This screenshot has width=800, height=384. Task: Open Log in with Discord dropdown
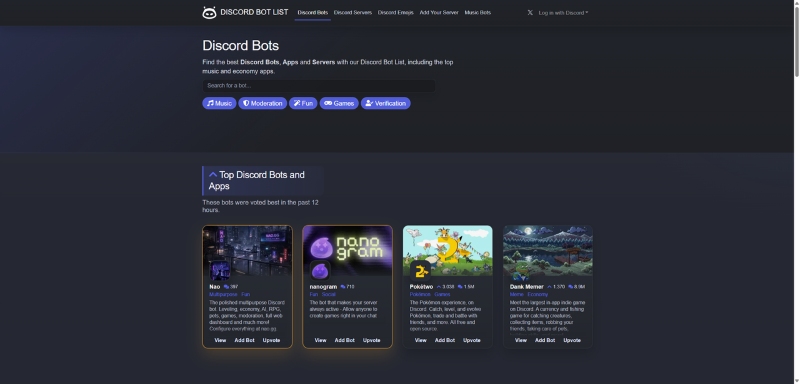coord(563,13)
